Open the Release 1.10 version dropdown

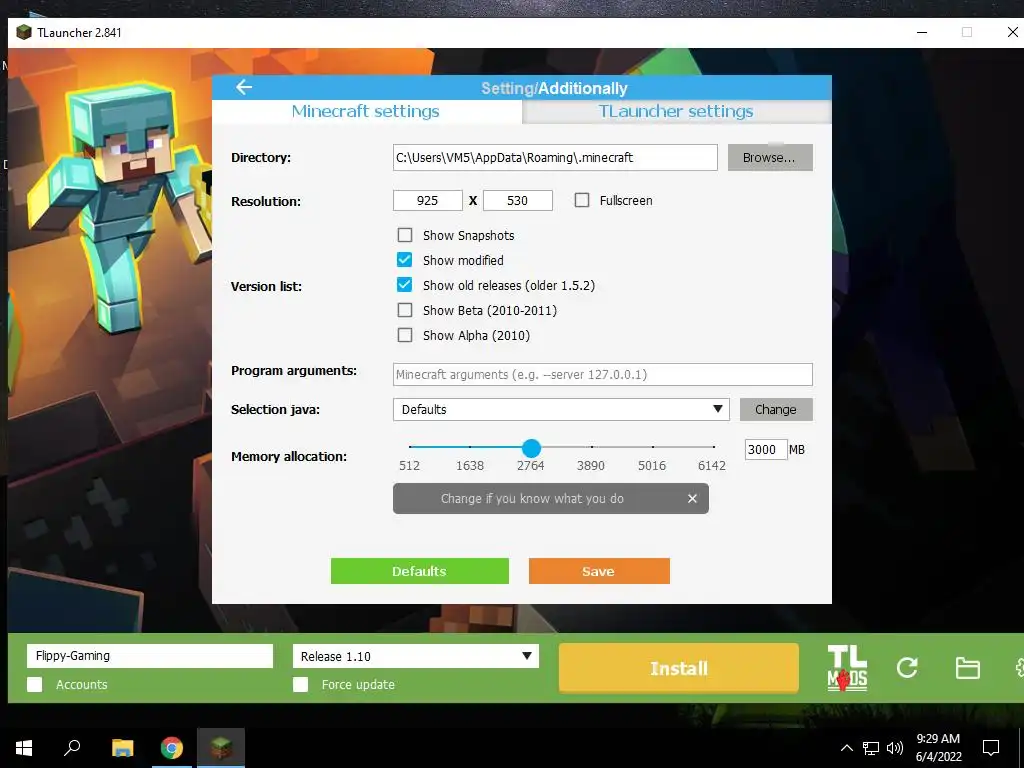coord(416,656)
